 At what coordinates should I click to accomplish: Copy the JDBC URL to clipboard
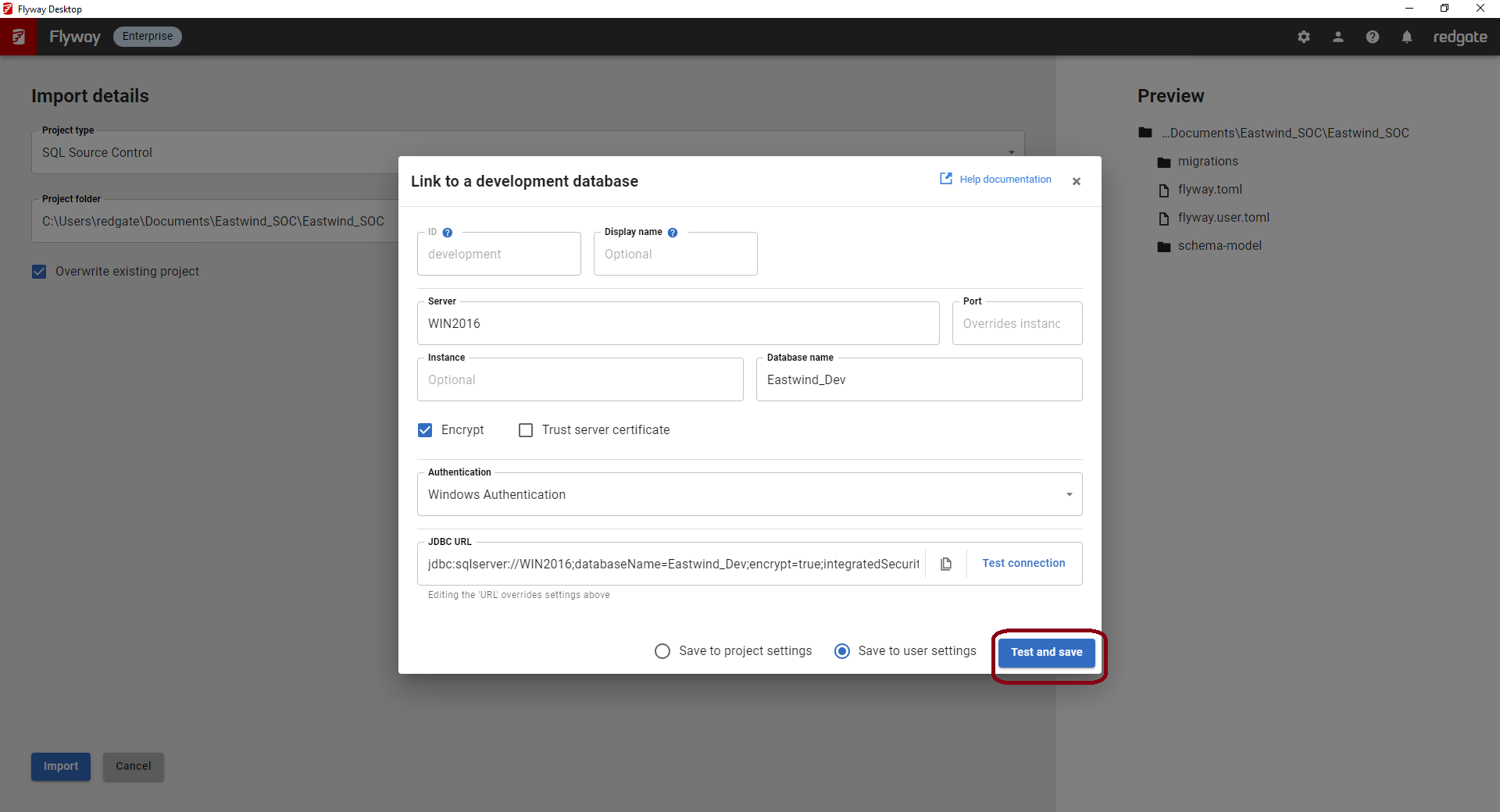coord(945,564)
